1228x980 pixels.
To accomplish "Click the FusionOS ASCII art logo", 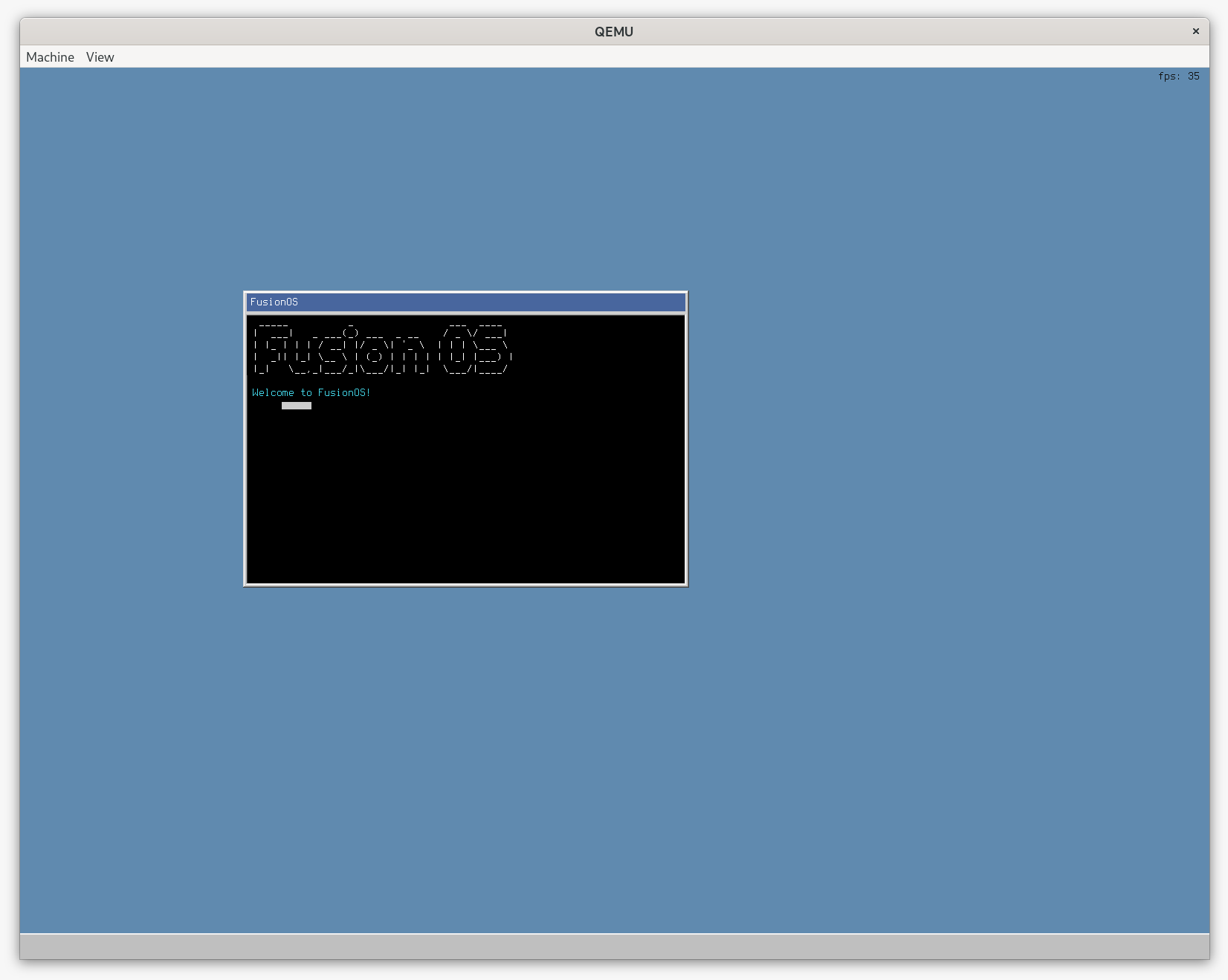I will coord(382,348).
